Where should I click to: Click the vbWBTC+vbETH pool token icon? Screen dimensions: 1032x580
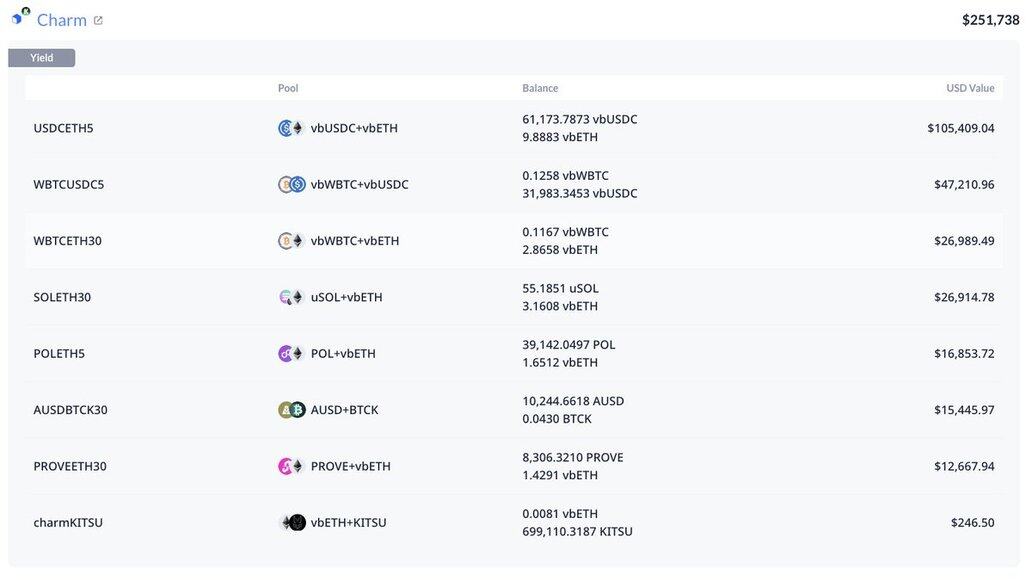[291, 241]
